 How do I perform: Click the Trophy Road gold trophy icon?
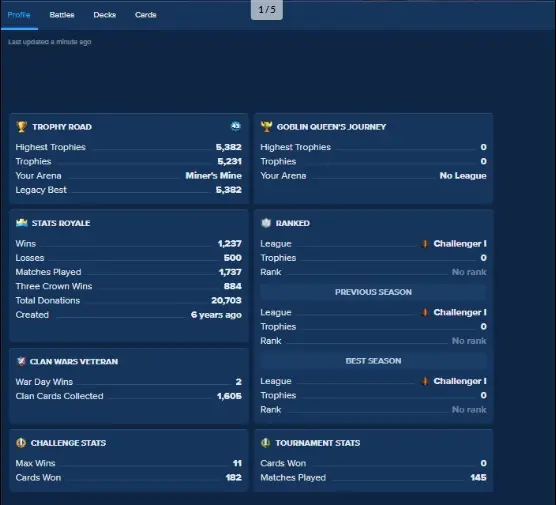(22, 127)
